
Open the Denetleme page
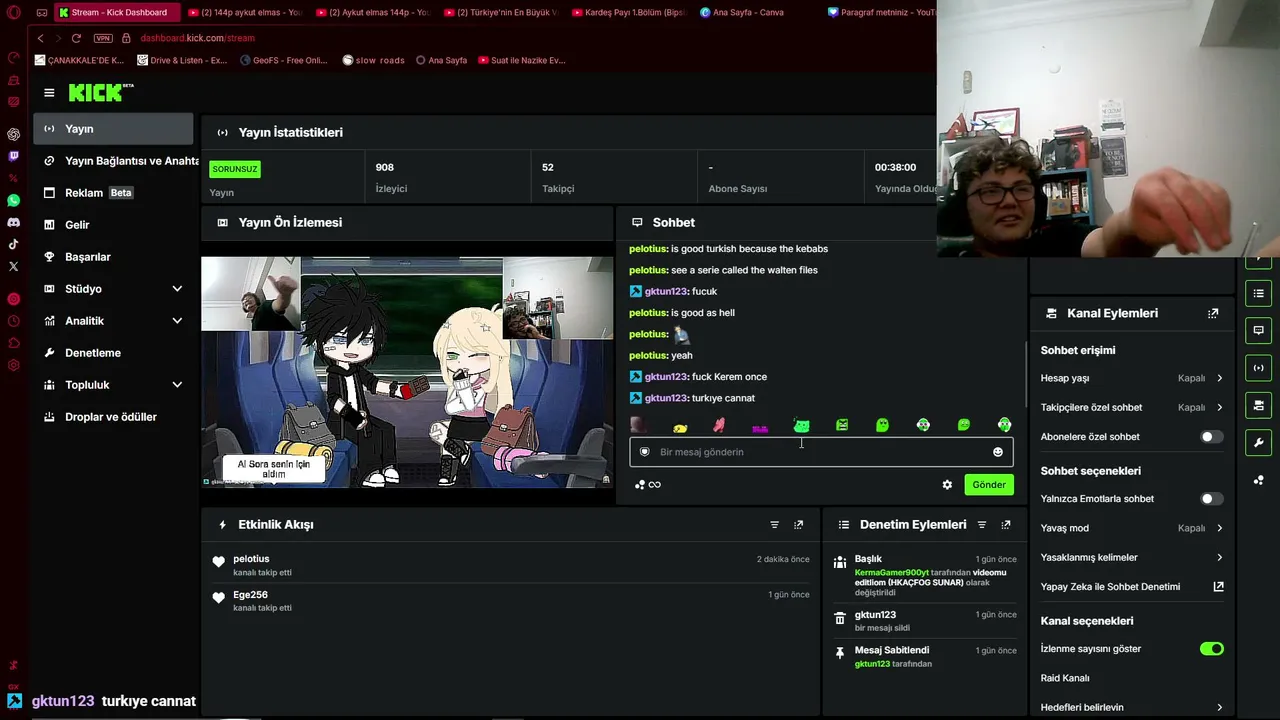pyautogui.click(x=113, y=353)
